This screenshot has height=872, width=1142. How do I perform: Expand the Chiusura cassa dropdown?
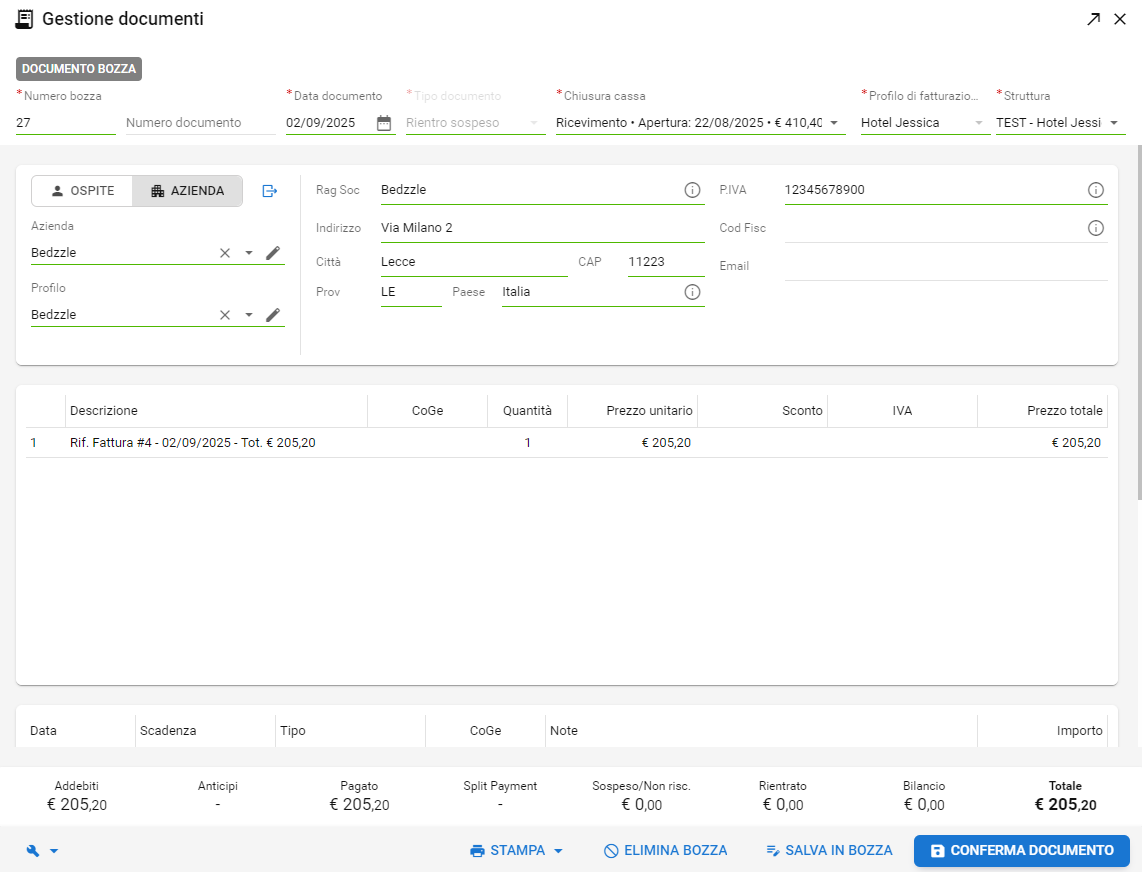[834, 123]
